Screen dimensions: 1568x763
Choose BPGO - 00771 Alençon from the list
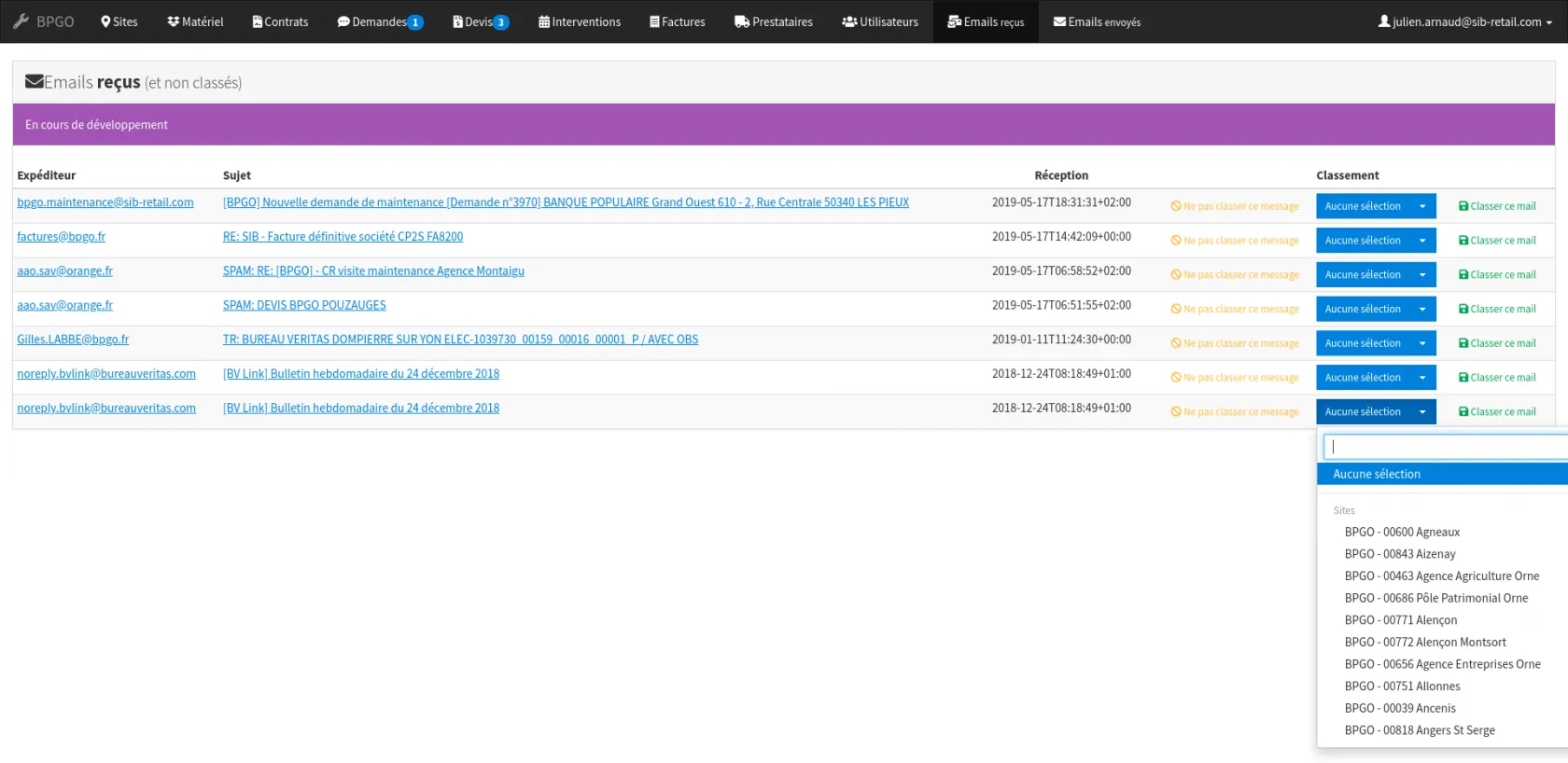coord(1400,620)
